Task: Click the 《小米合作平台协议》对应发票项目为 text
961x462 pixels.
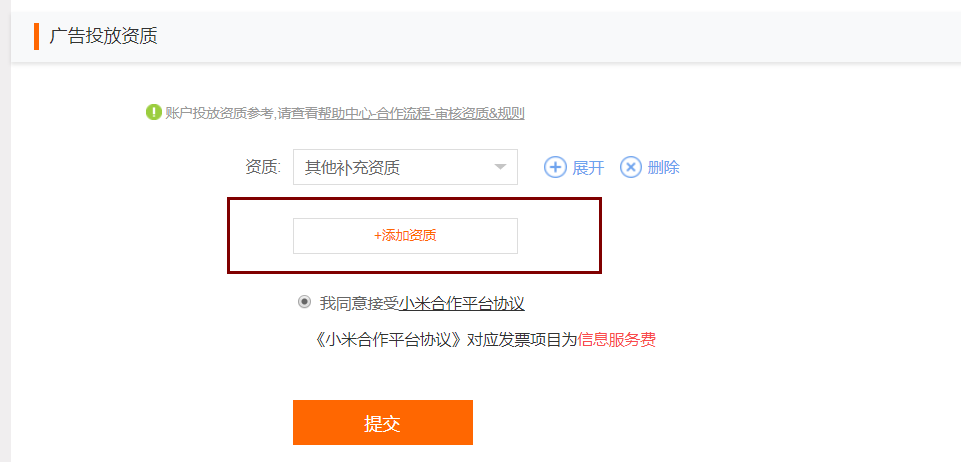Action: point(444,339)
